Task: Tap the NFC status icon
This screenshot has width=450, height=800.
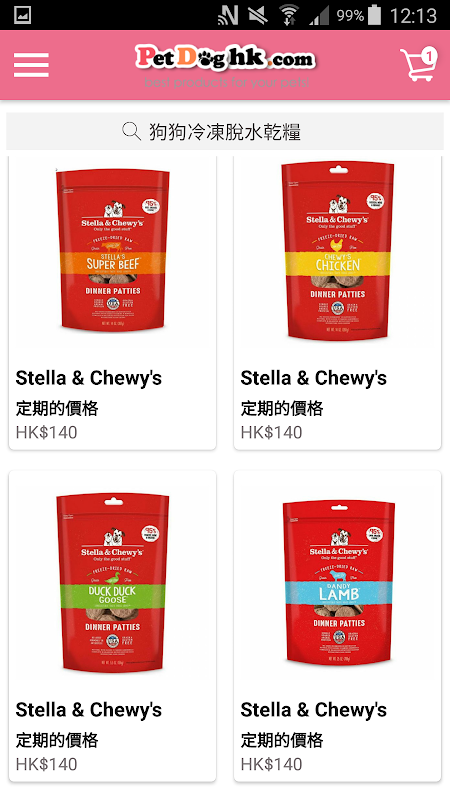Action: point(228,15)
